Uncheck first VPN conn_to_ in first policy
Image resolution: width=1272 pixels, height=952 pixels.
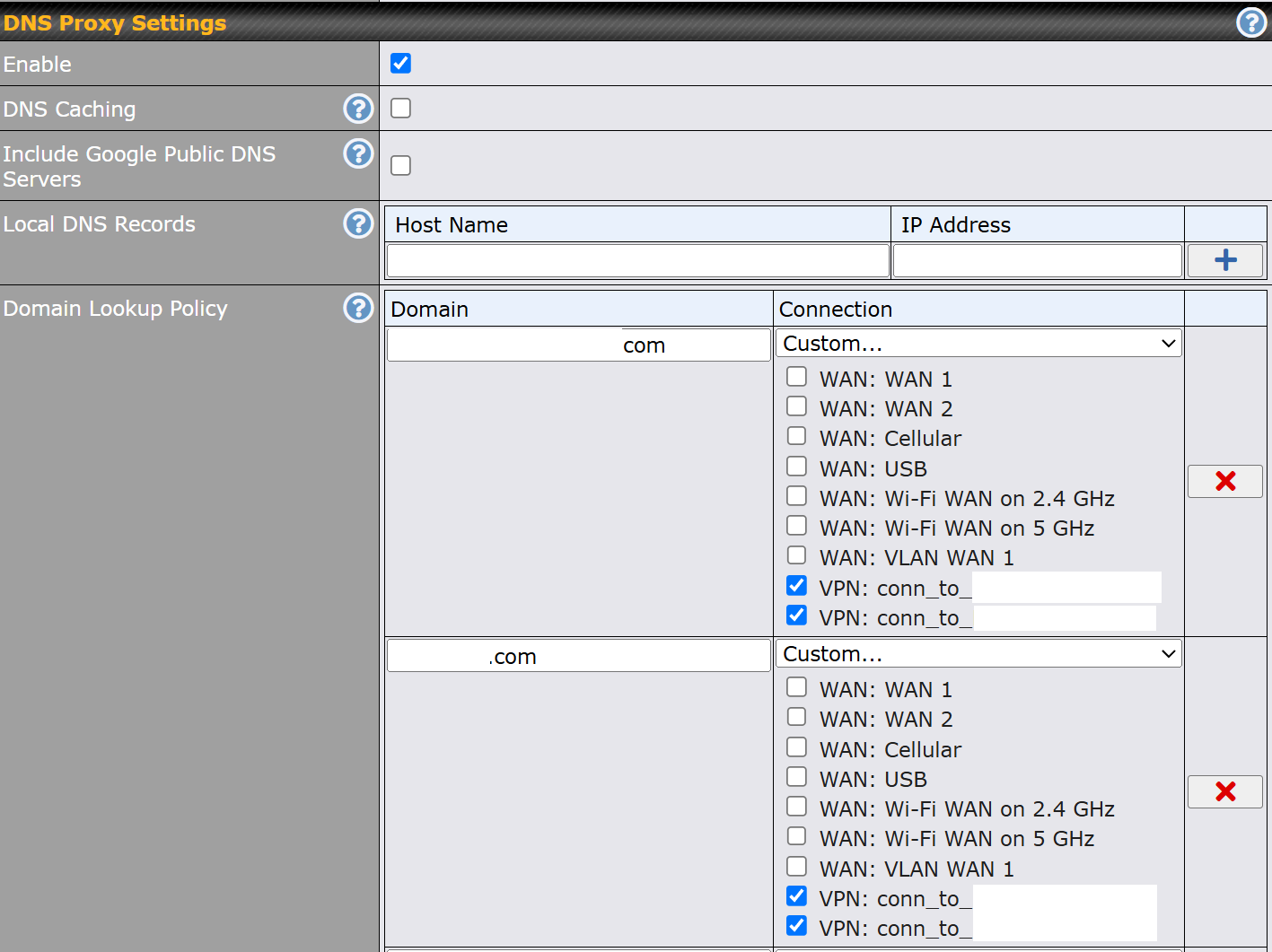click(796, 585)
